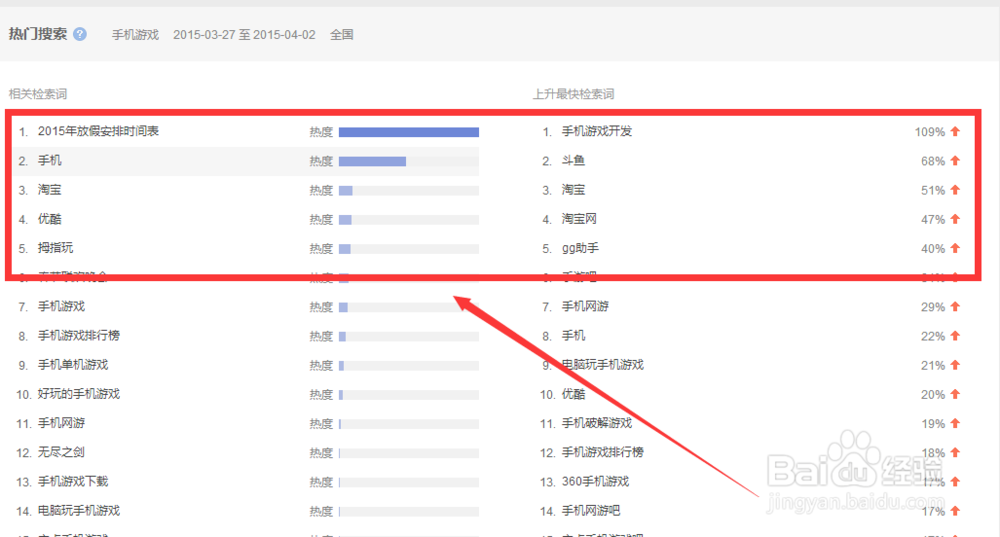Click date range 2015-03-27 至 2015-04-02

(244, 35)
